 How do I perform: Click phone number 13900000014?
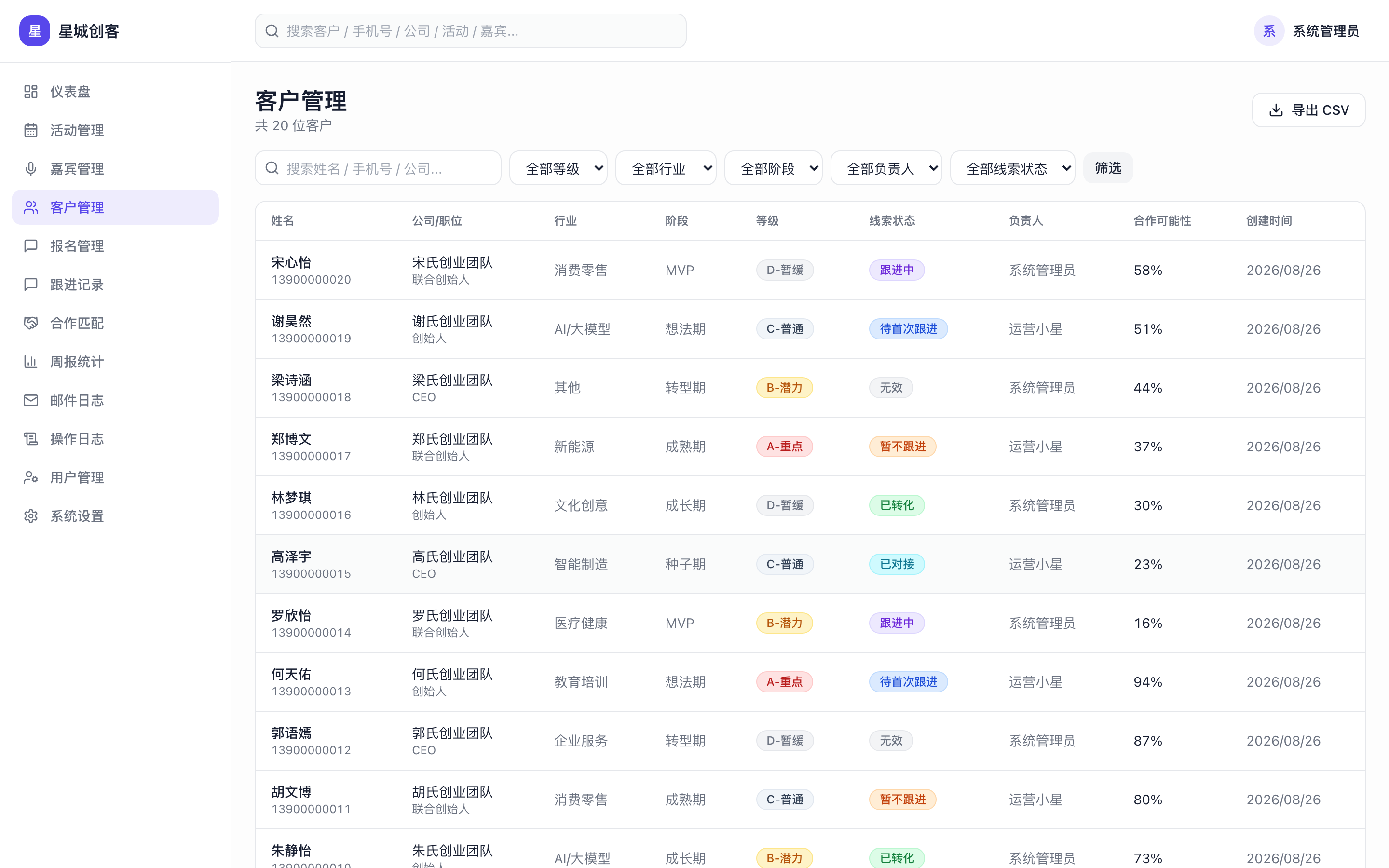[311, 633]
